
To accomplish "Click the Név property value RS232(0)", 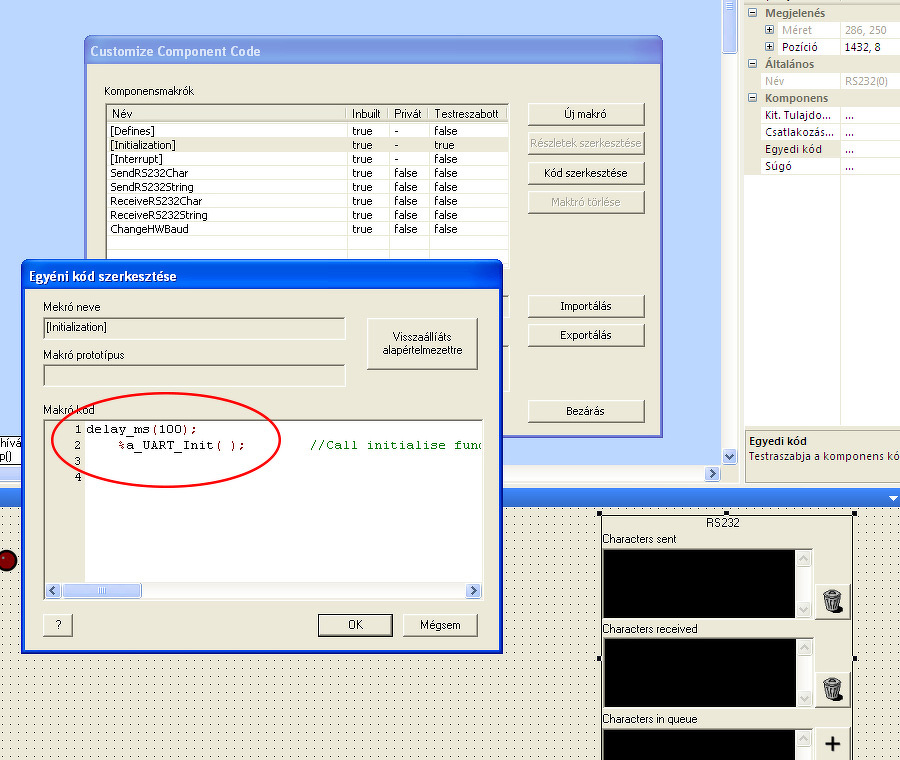I will coord(866,82).
